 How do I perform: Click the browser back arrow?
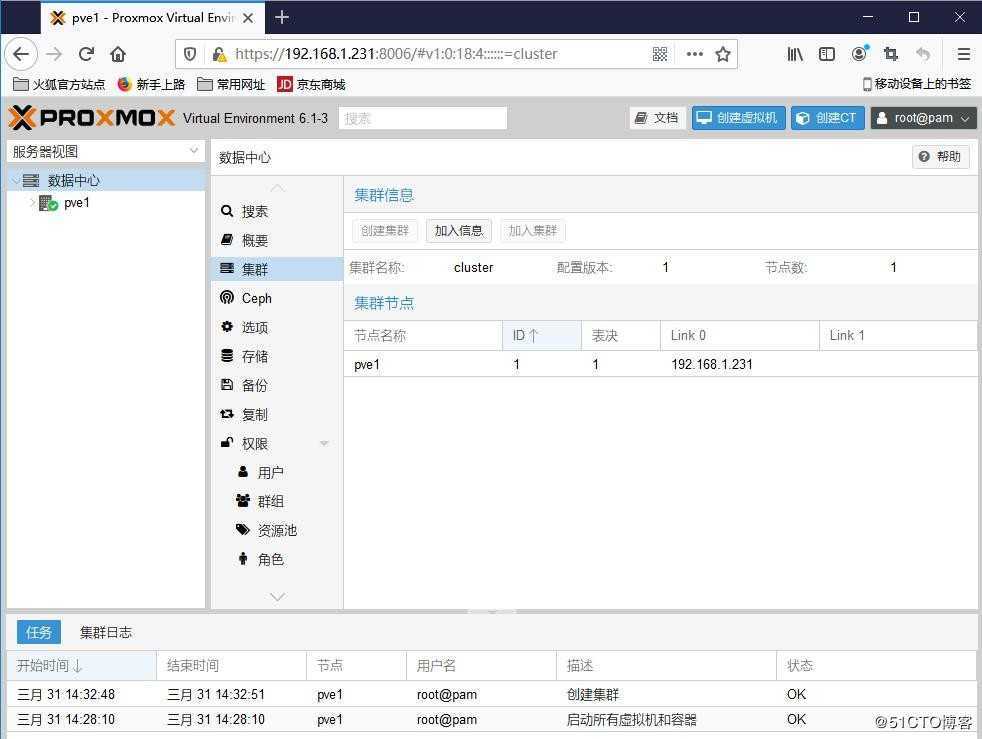(x=21, y=54)
